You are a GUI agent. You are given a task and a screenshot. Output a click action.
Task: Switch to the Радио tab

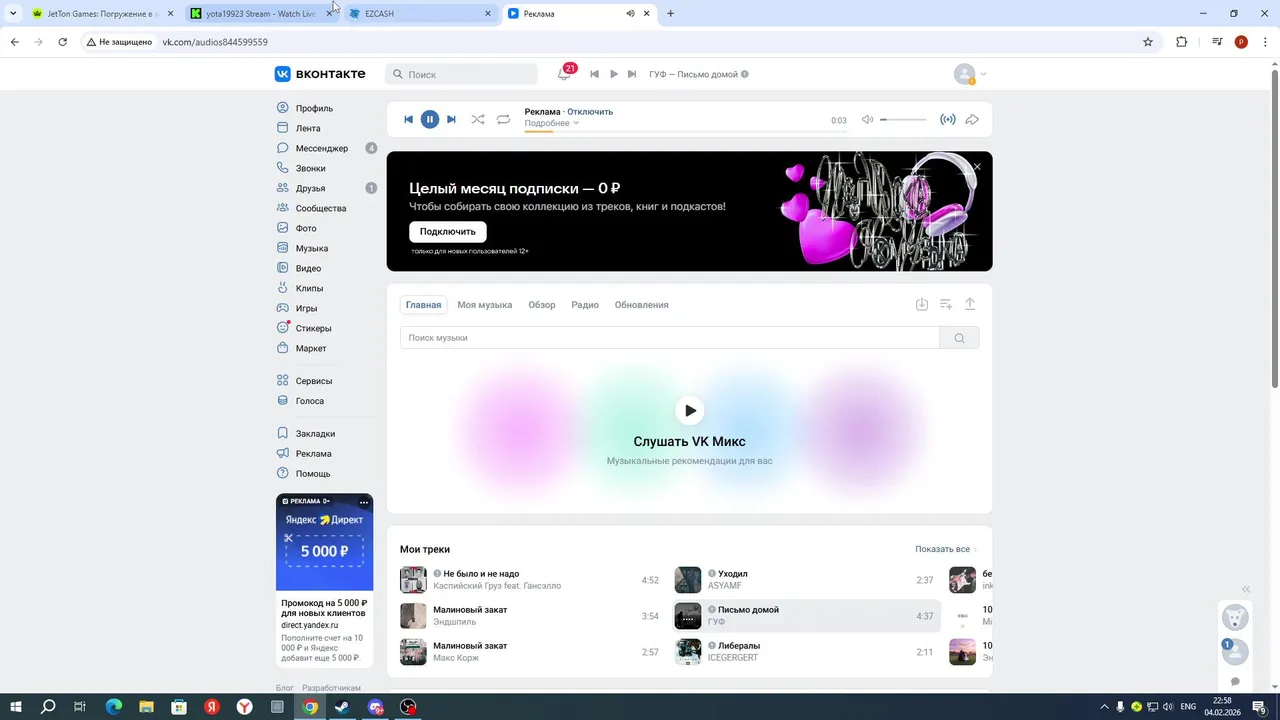(x=585, y=305)
